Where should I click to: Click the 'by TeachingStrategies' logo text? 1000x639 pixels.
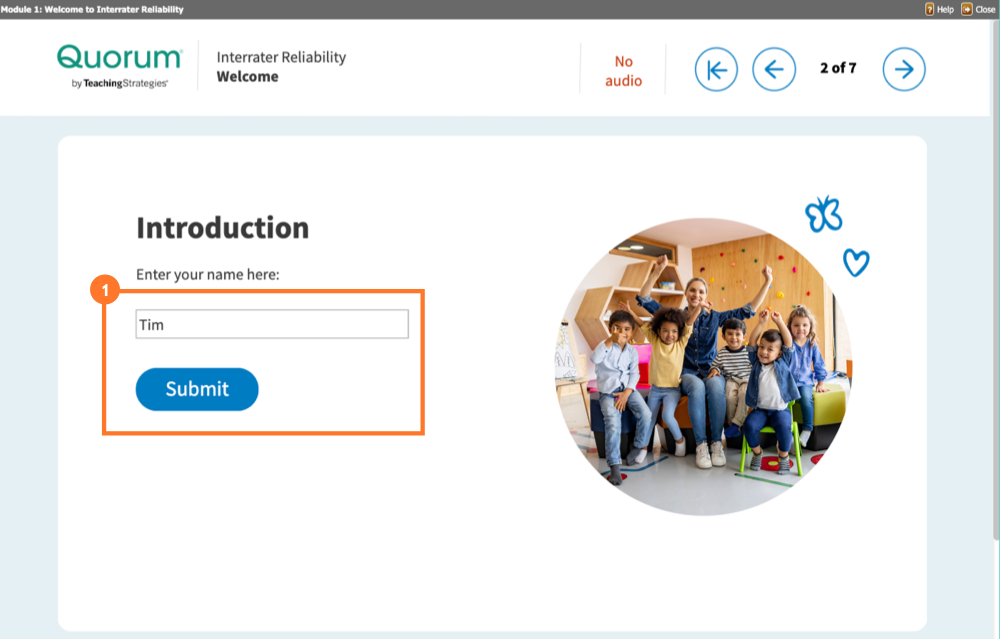tap(119, 85)
